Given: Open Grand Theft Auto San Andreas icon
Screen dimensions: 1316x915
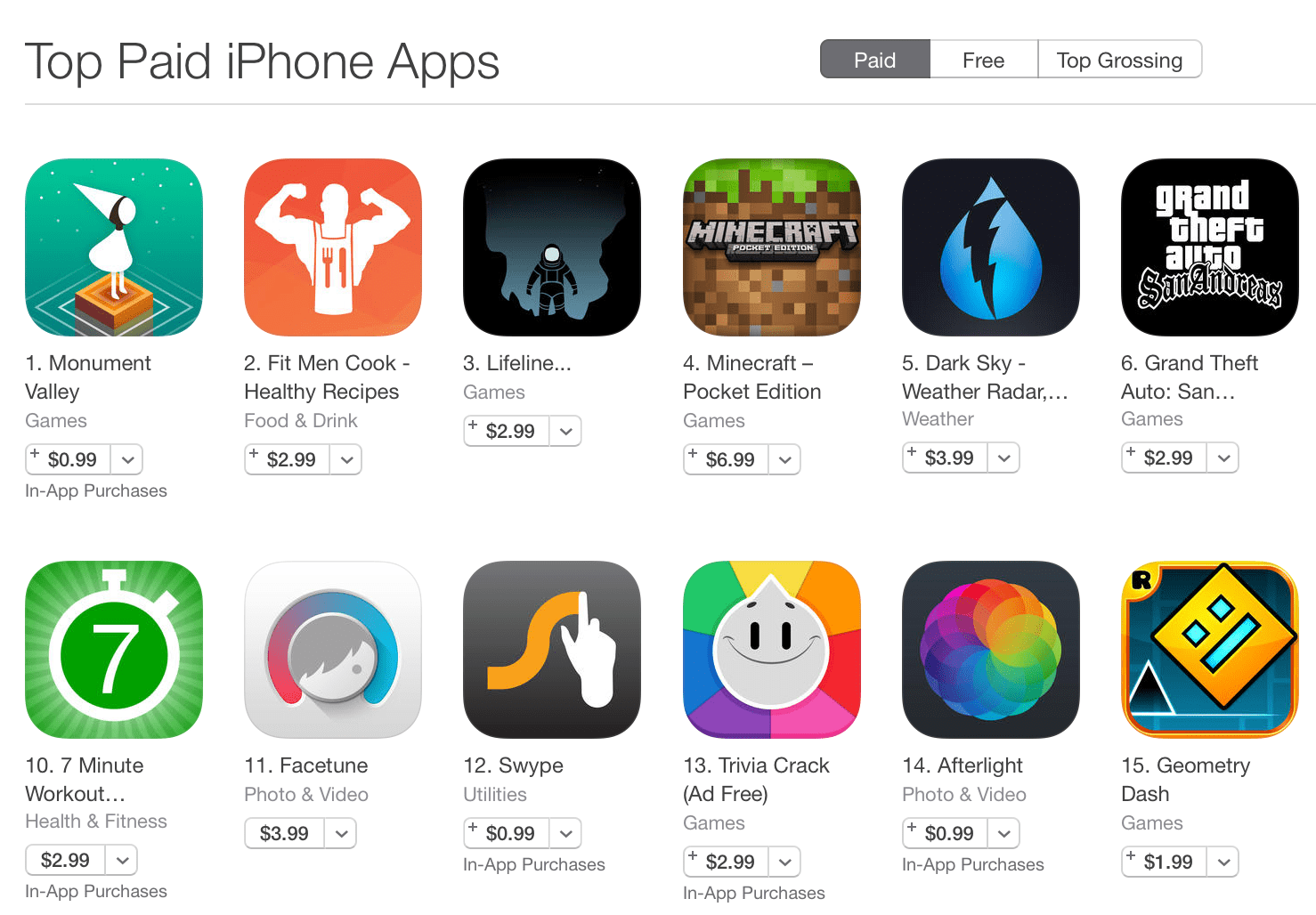Looking at the screenshot, I should click(1210, 247).
